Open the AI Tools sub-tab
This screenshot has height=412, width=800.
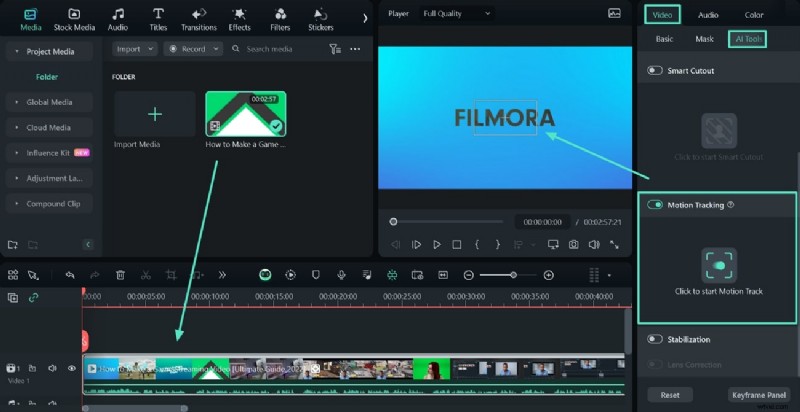click(x=747, y=39)
